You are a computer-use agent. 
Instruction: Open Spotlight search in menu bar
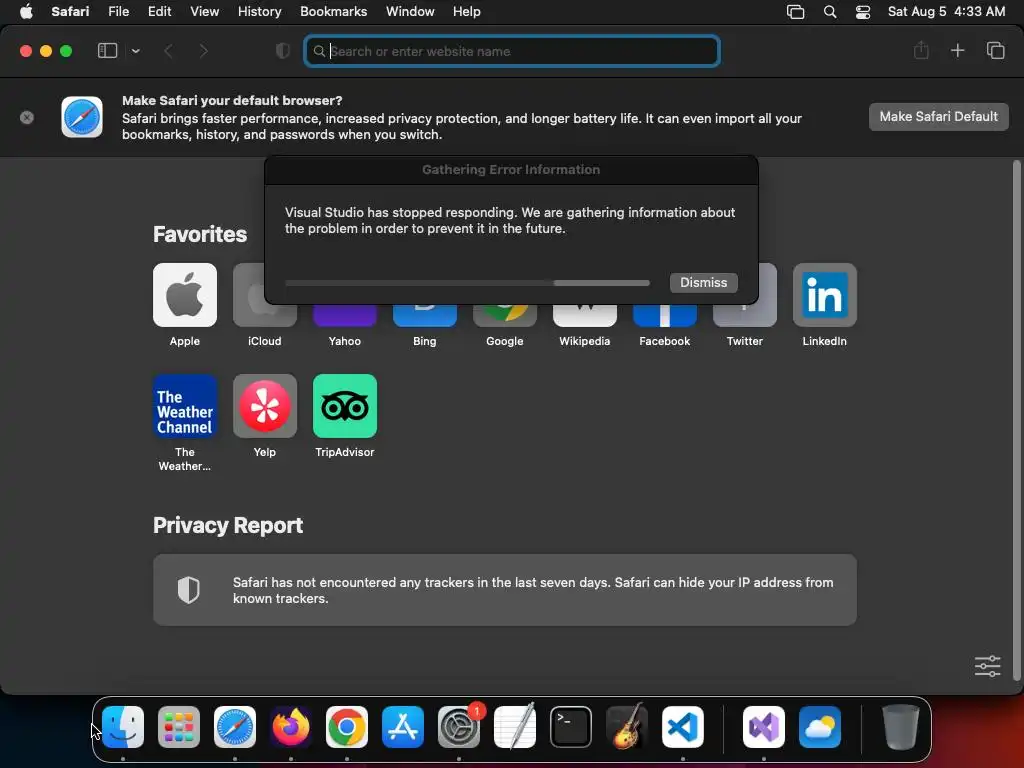(x=829, y=12)
